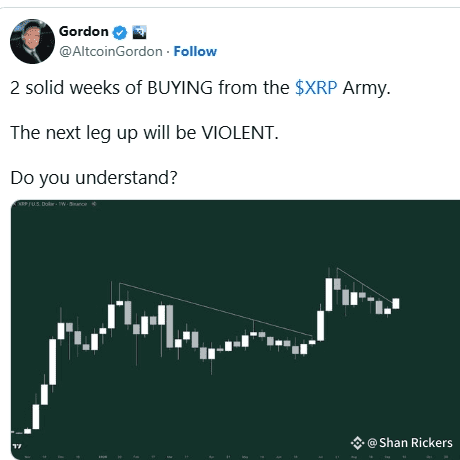Open the $XRP cashtag link
Screen dimensions: 460x460
(316, 88)
